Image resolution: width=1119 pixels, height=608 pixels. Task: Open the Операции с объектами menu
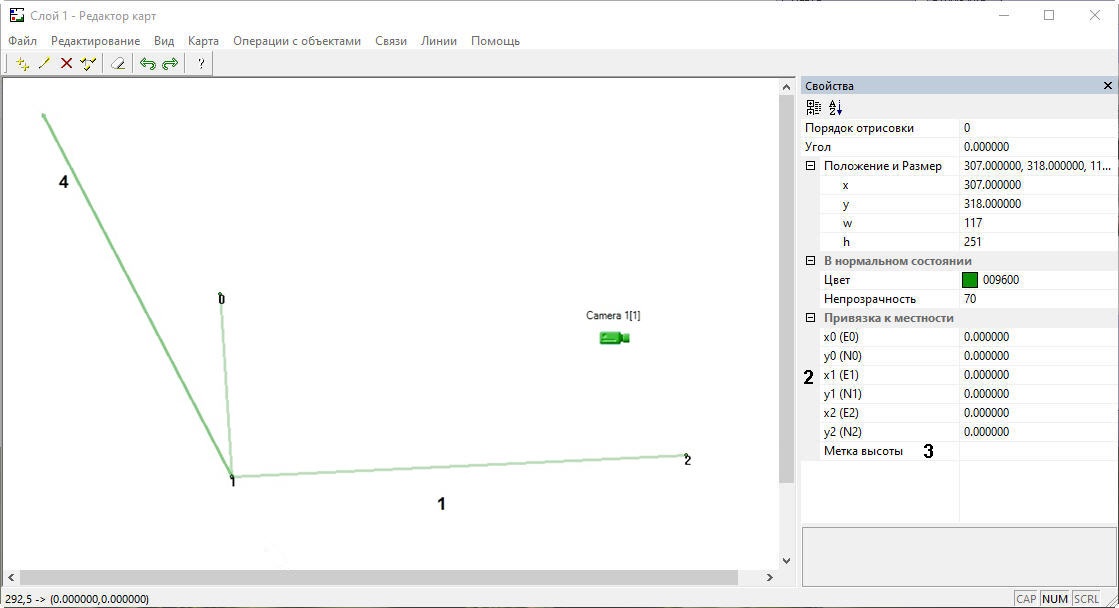tap(297, 41)
